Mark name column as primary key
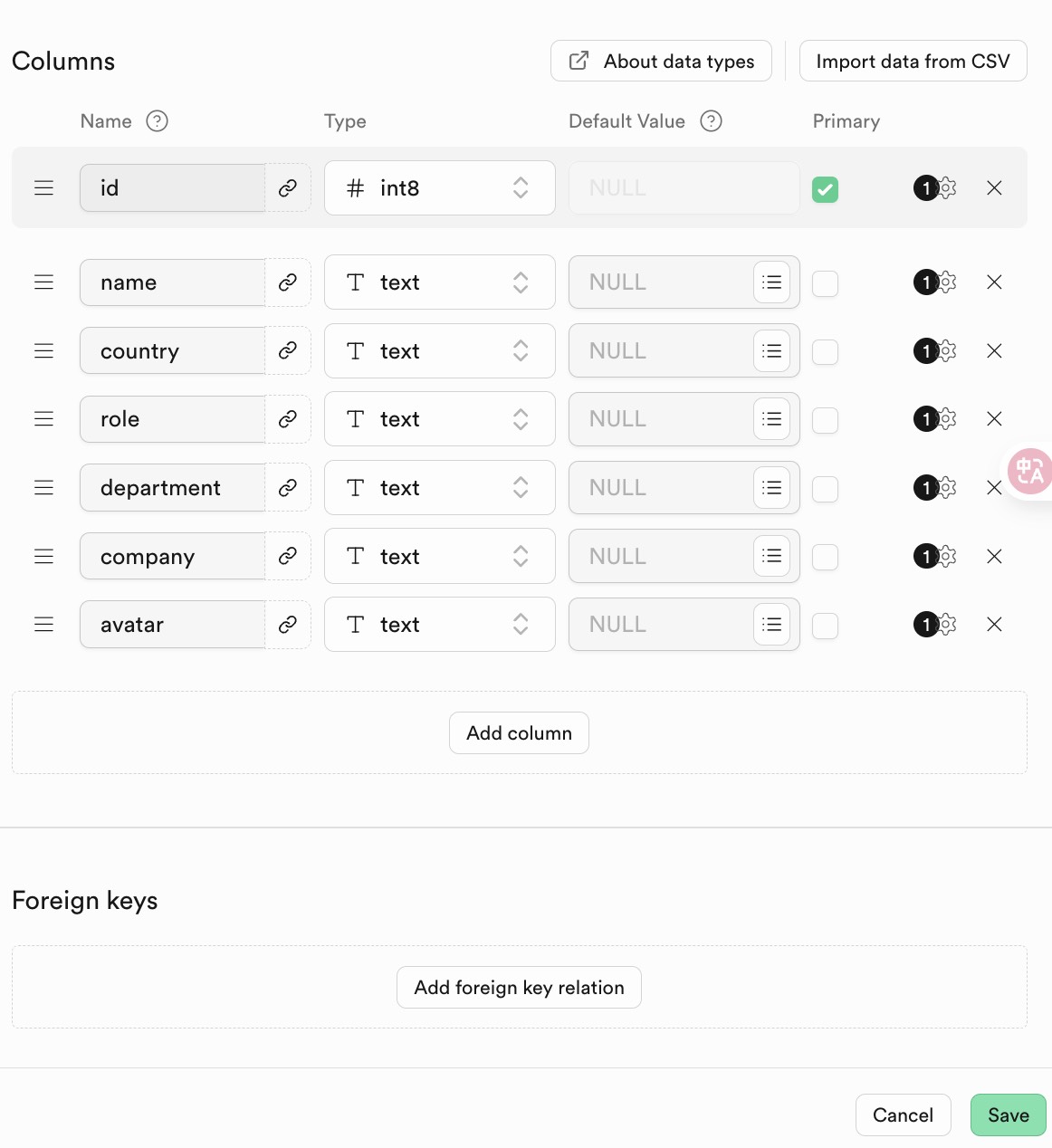This screenshot has width=1052, height=1148. [825, 283]
